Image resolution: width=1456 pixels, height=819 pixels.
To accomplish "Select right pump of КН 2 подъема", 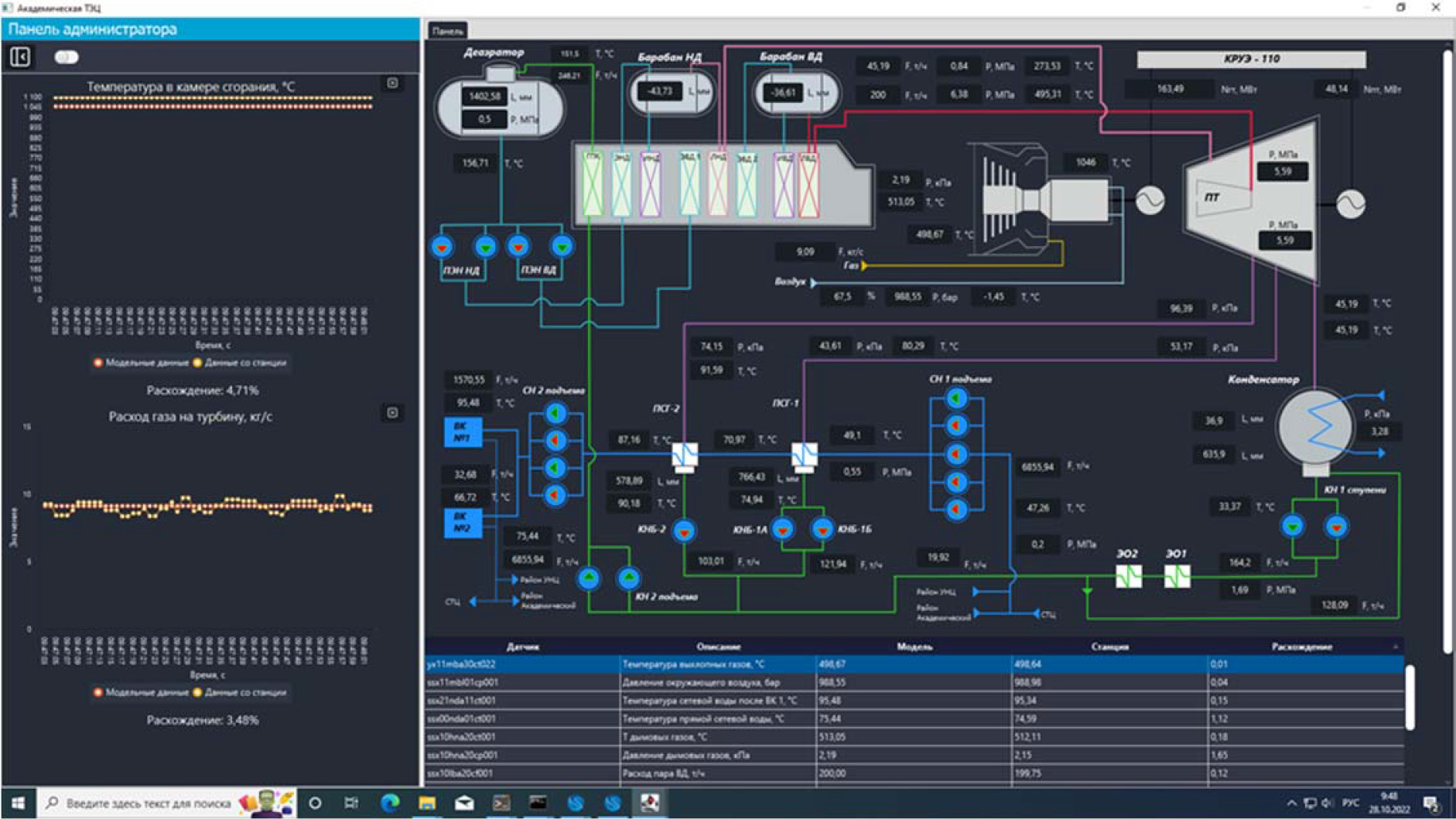I will [x=629, y=578].
